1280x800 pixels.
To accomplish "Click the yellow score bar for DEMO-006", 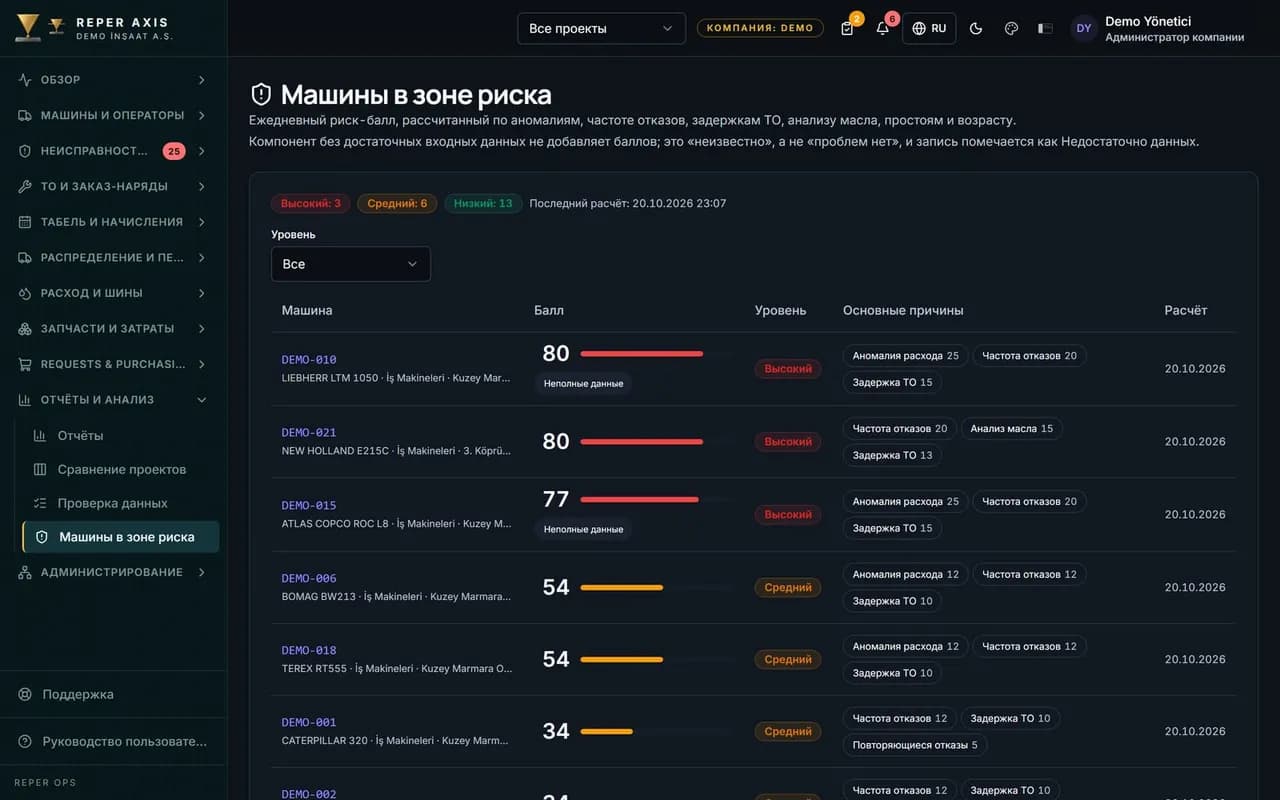I will [622, 588].
